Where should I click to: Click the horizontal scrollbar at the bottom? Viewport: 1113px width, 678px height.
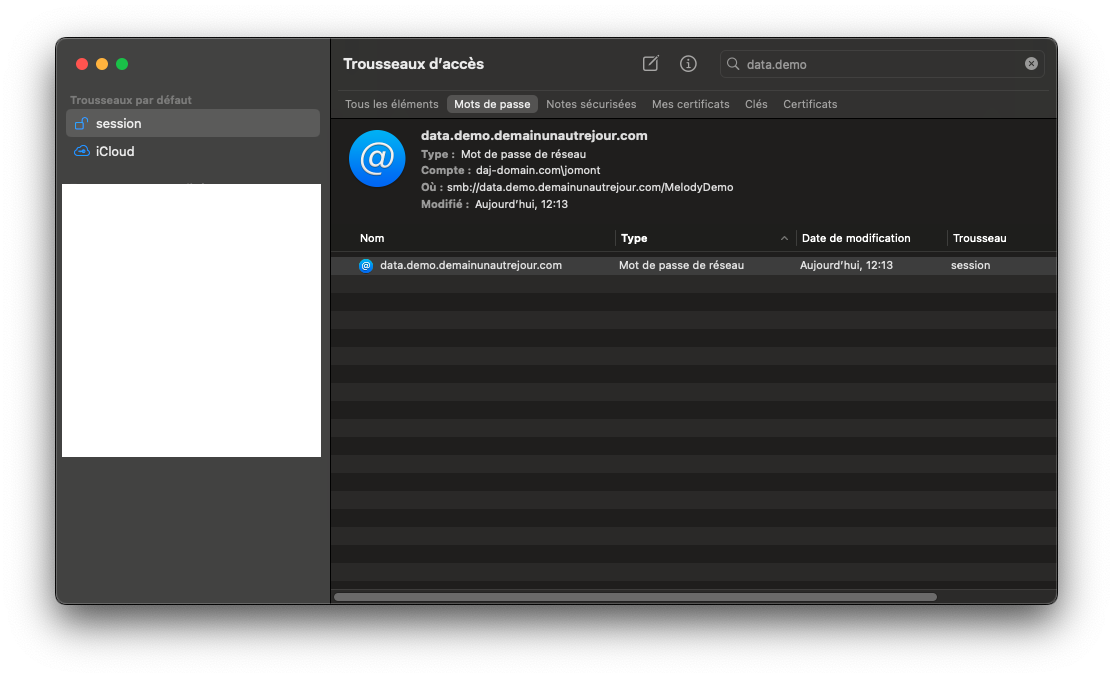[635, 597]
